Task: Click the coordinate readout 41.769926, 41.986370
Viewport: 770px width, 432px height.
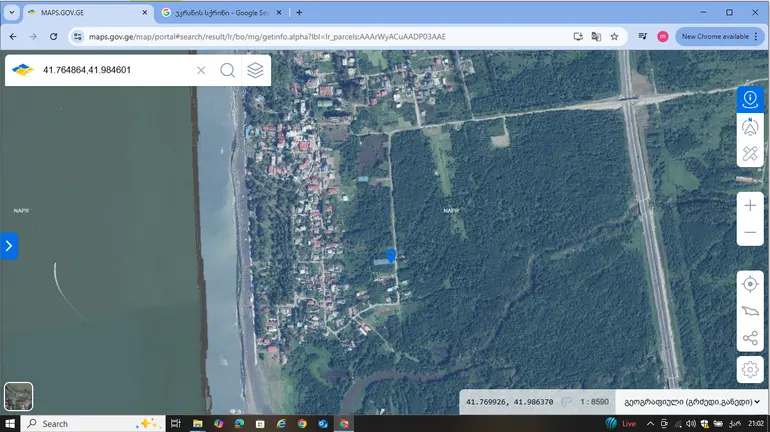Action: (x=509, y=402)
